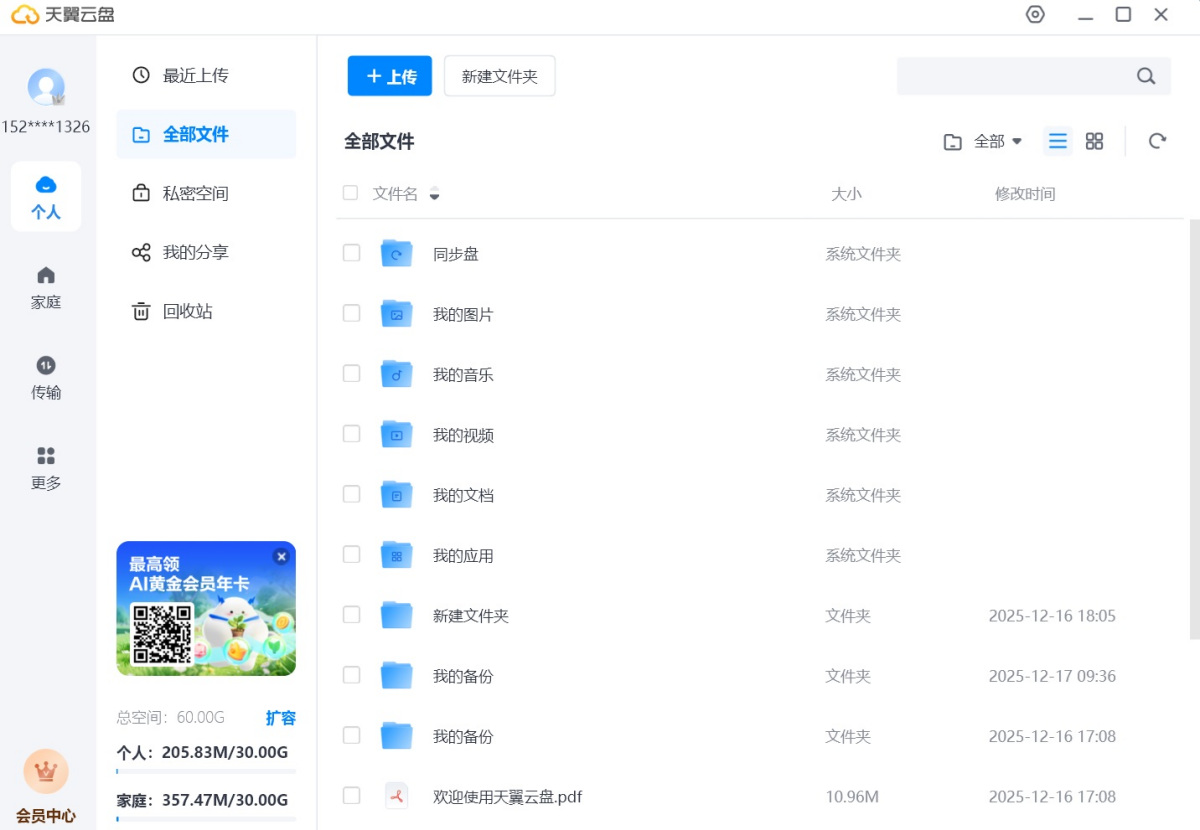Image resolution: width=1200 pixels, height=830 pixels.
Task: Select the 欢迎使用天翼云盘.pdf checkbox
Action: tap(351, 796)
